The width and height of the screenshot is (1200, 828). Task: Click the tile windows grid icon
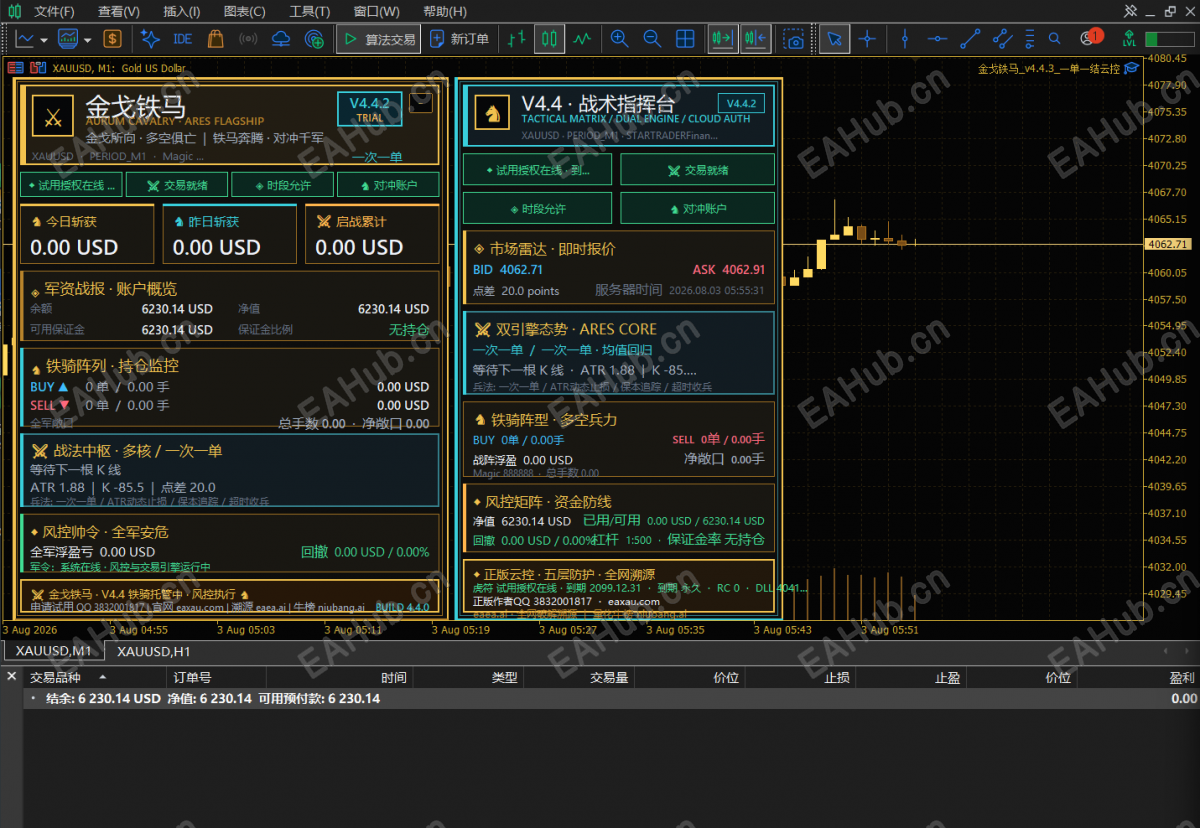tap(685, 39)
